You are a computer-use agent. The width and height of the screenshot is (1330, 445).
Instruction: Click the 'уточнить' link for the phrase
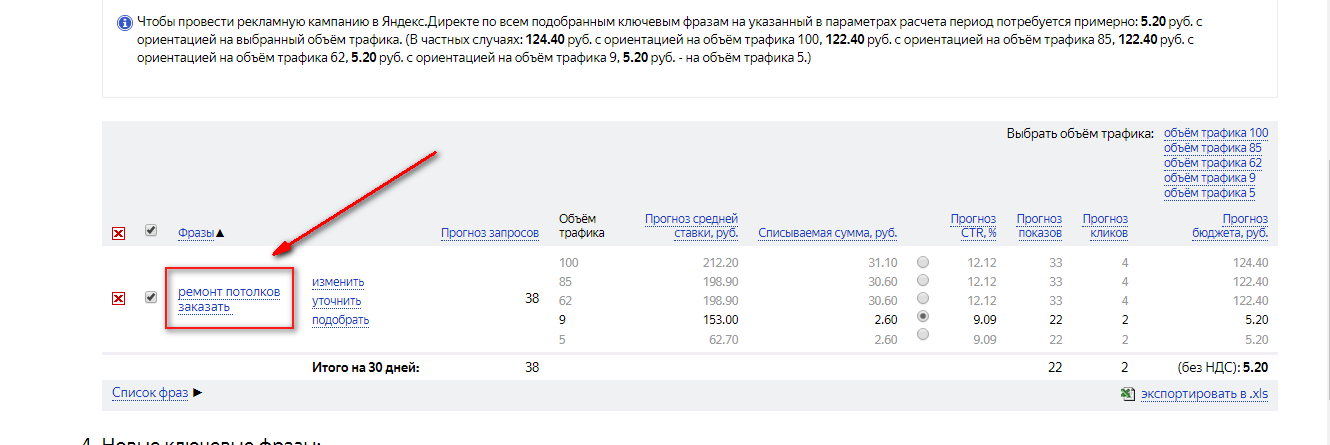(x=336, y=301)
